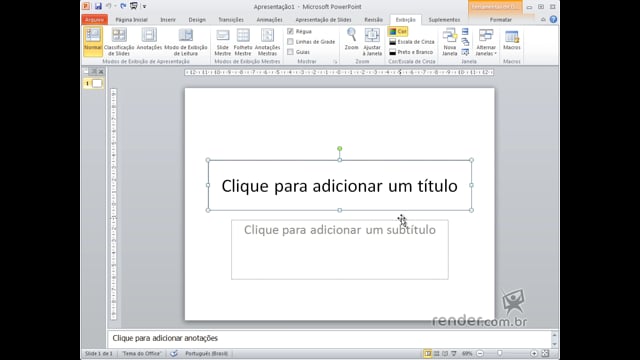
Task: Open the undo history dropdown arrow
Action: point(115,7)
